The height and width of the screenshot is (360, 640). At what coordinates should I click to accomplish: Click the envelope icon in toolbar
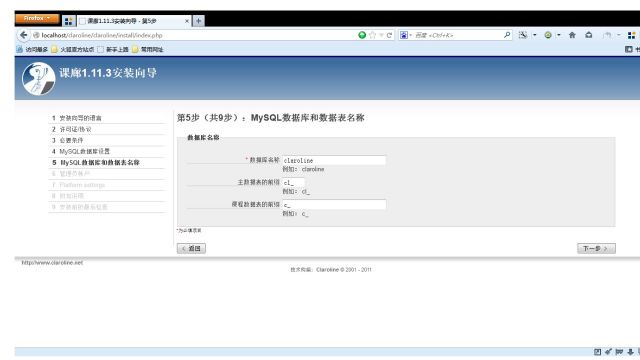(589, 35)
